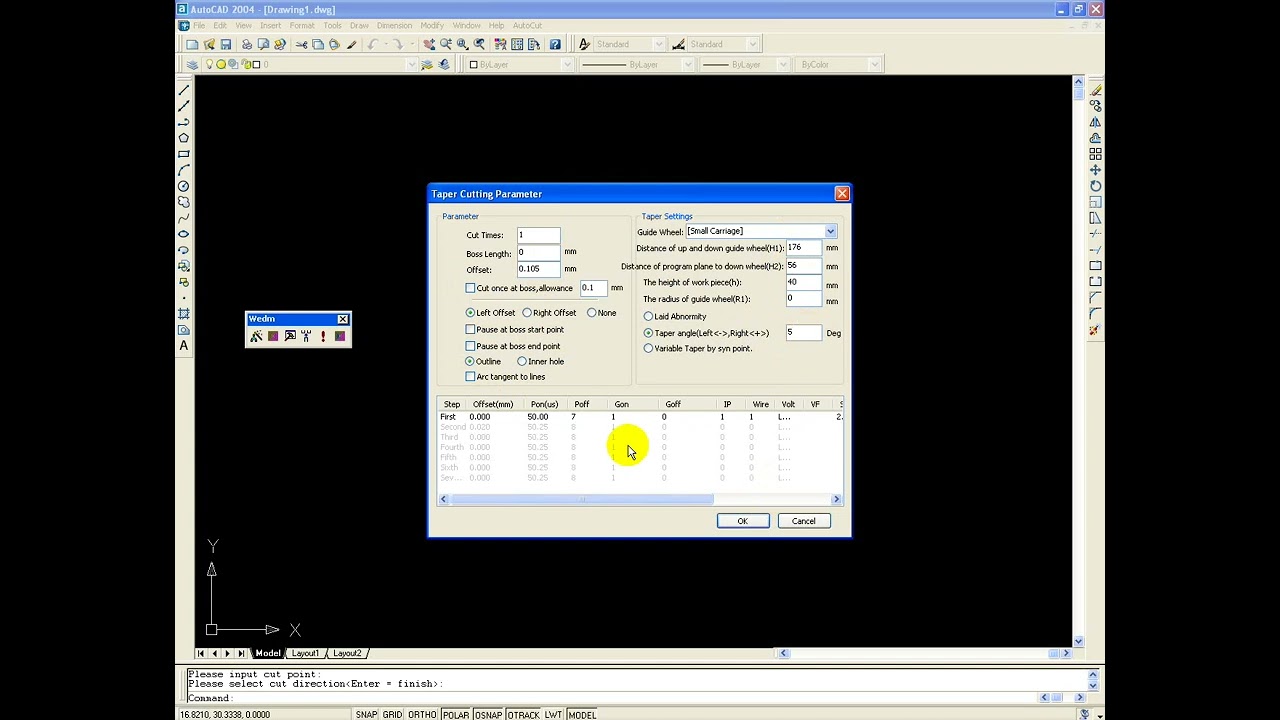Select the Rectangle tool in the Draw toolbar
The image size is (1280, 720).
point(184,154)
